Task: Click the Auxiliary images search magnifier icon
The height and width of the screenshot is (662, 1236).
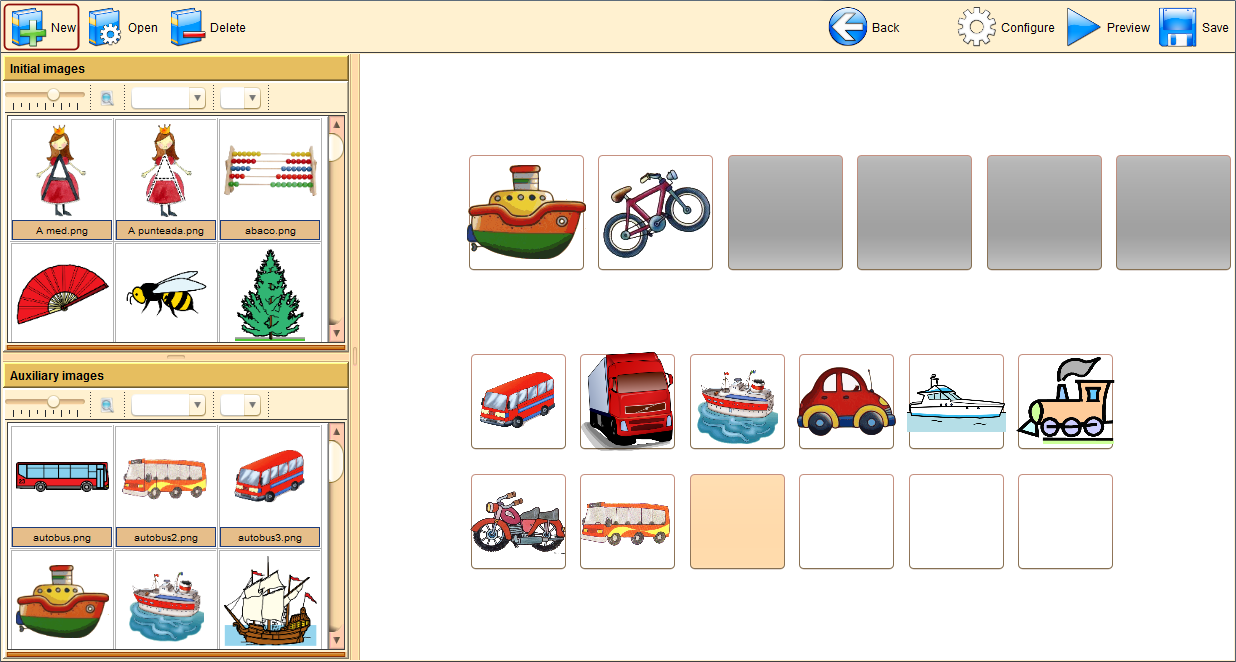Action: [107, 404]
